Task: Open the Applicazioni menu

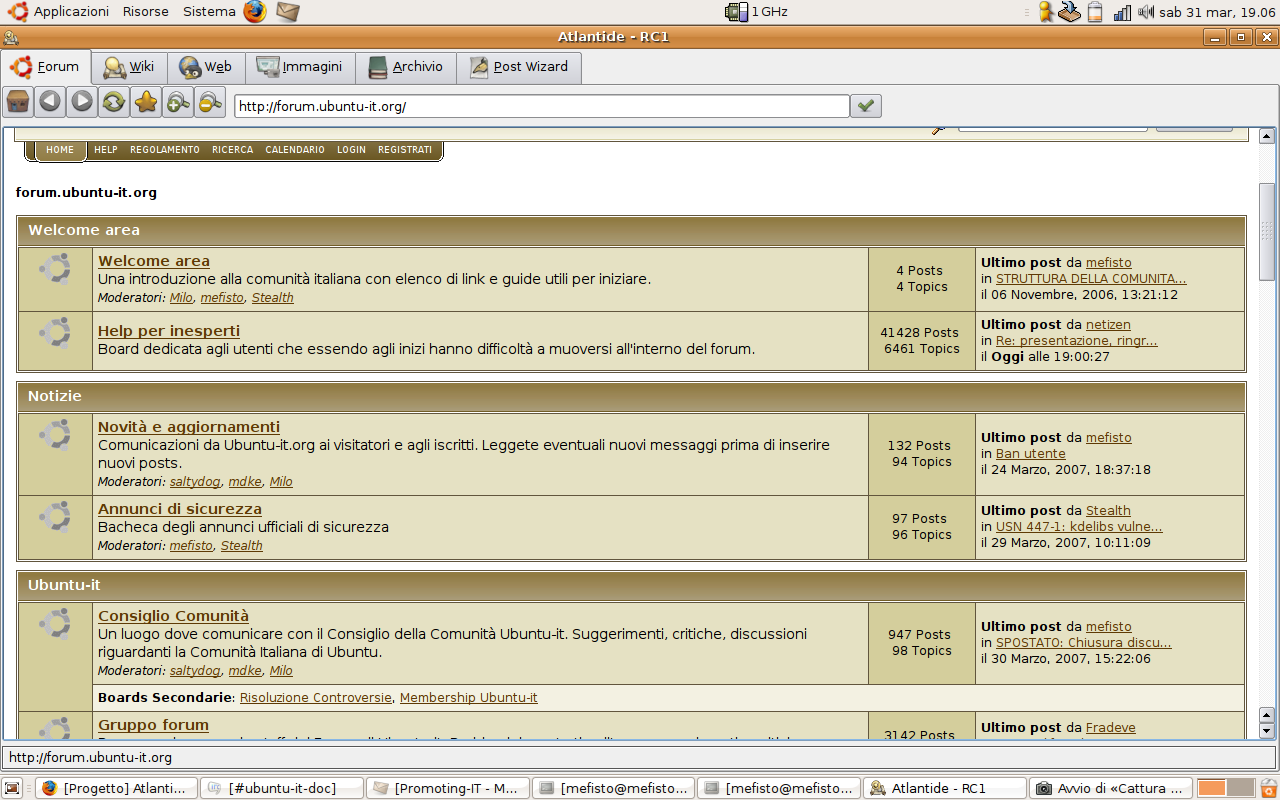Action: point(71,11)
